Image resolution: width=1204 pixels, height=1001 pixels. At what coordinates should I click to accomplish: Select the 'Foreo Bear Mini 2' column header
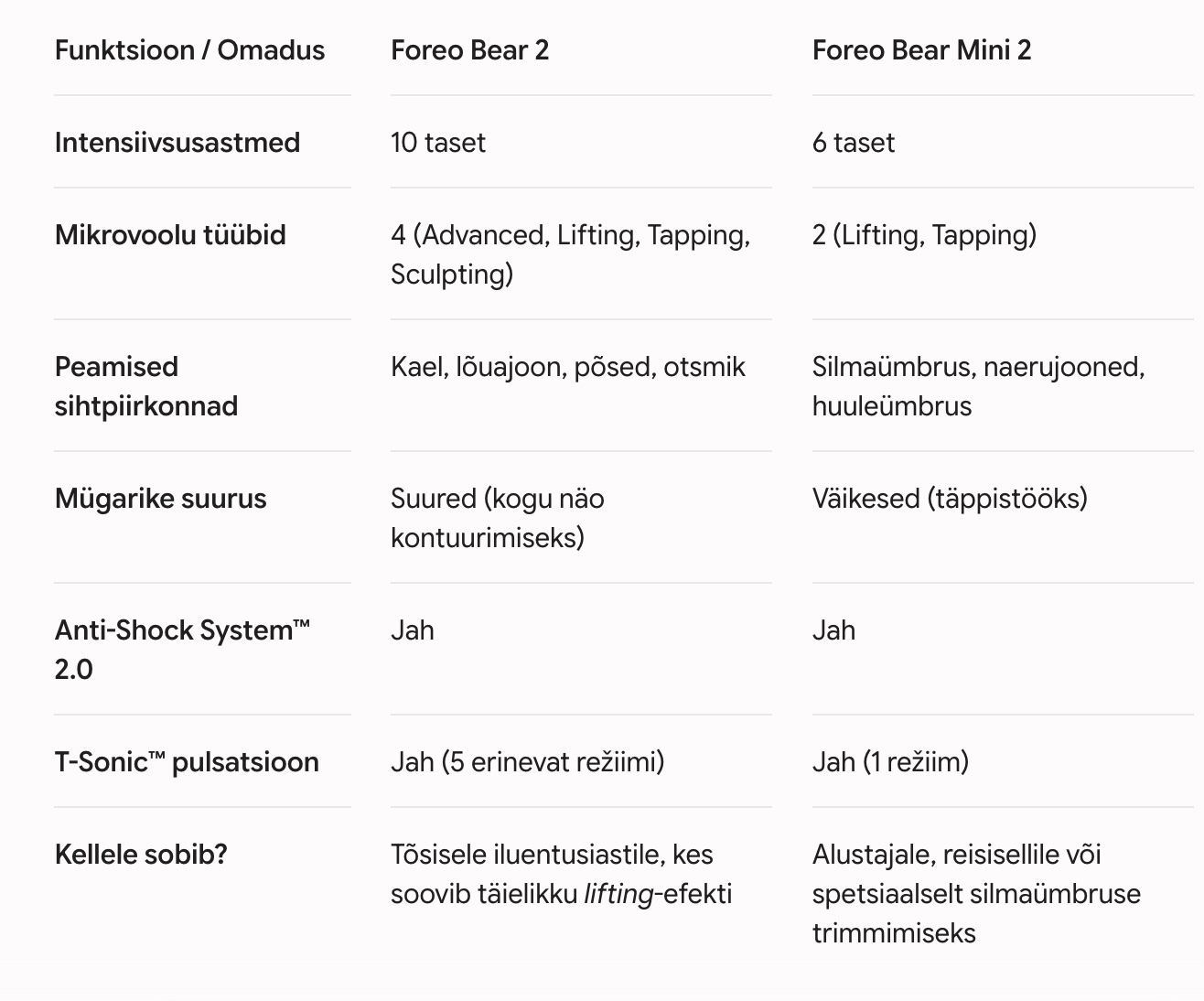pyautogui.click(x=921, y=50)
